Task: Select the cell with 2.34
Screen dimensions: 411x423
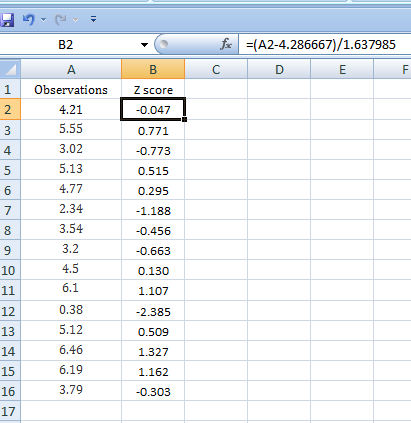Action: pyautogui.click(x=71, y=209)
